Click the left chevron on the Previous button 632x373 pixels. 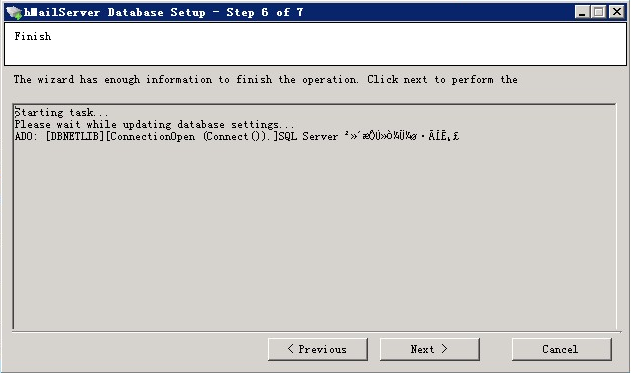tap(291, 349)
